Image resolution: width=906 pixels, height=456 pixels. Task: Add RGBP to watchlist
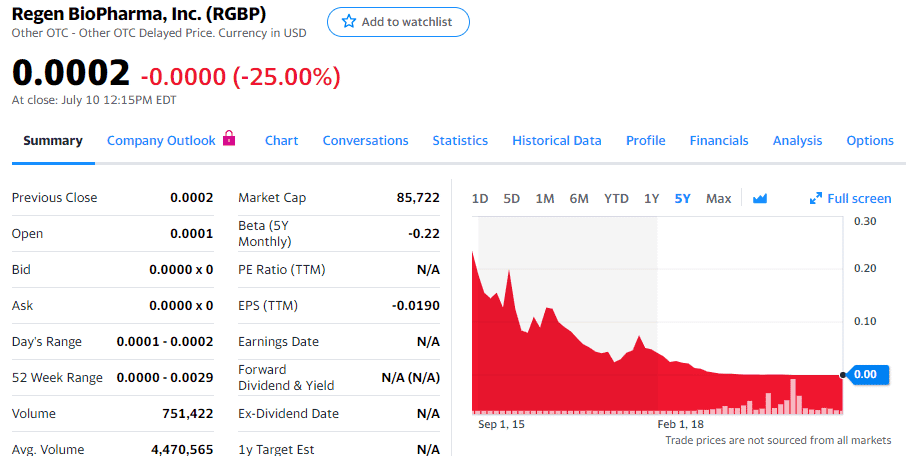tap(398, 22)
